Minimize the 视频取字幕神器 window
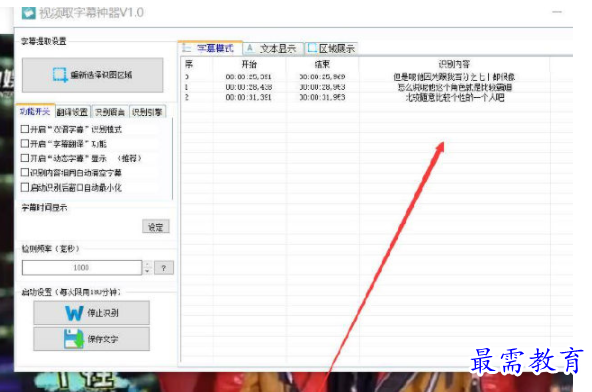Screen dimensions: 592x392 point(557,12)
